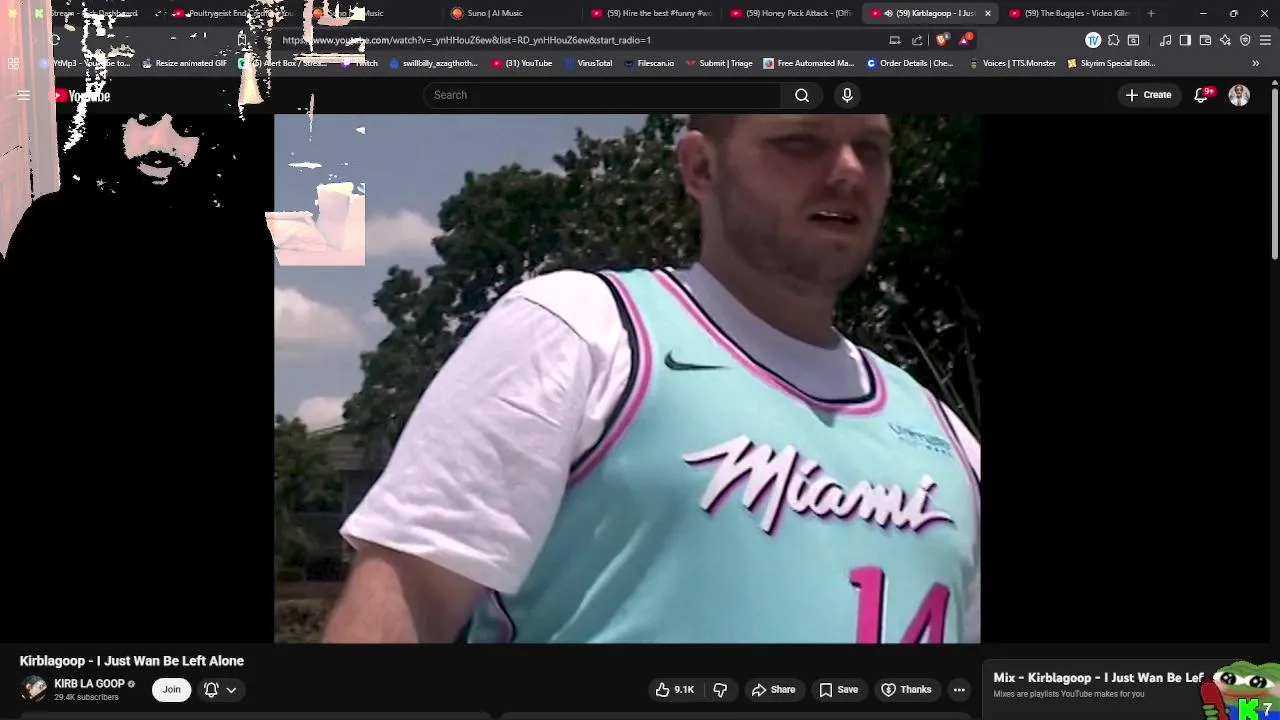Switch to the Hire the best #funny tab
The height and width of the screenshot is (720, 1280).
653,13
